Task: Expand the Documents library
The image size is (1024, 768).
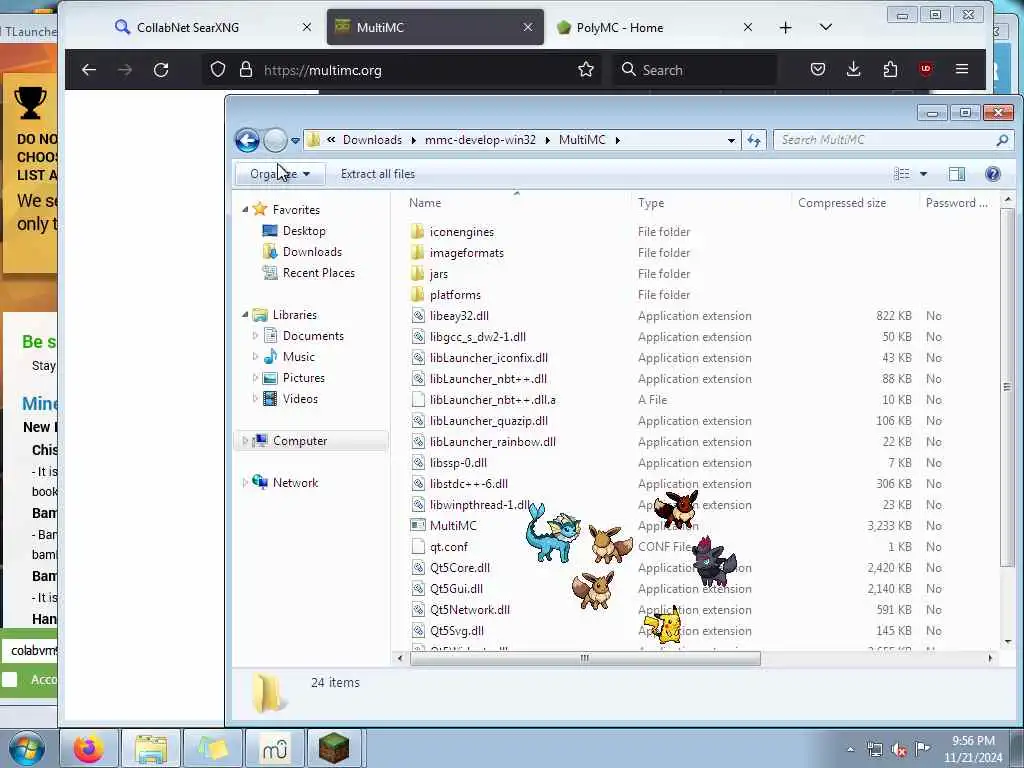Action: (255, 336)
